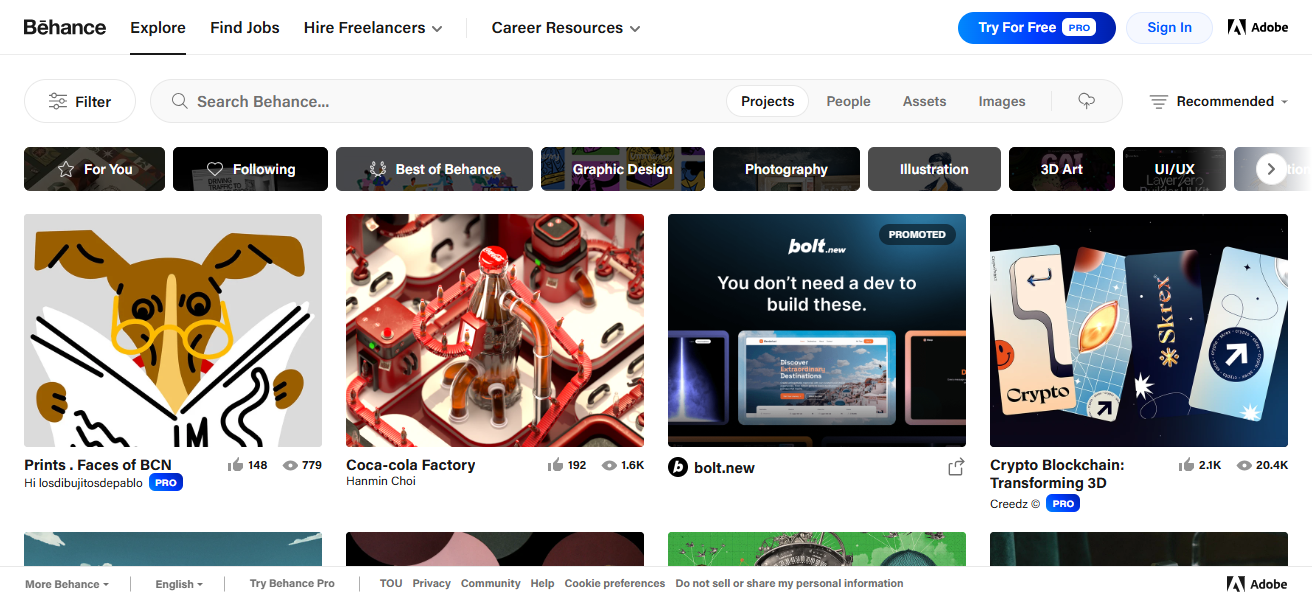
Task: Select the Following category
Action: 250,169
